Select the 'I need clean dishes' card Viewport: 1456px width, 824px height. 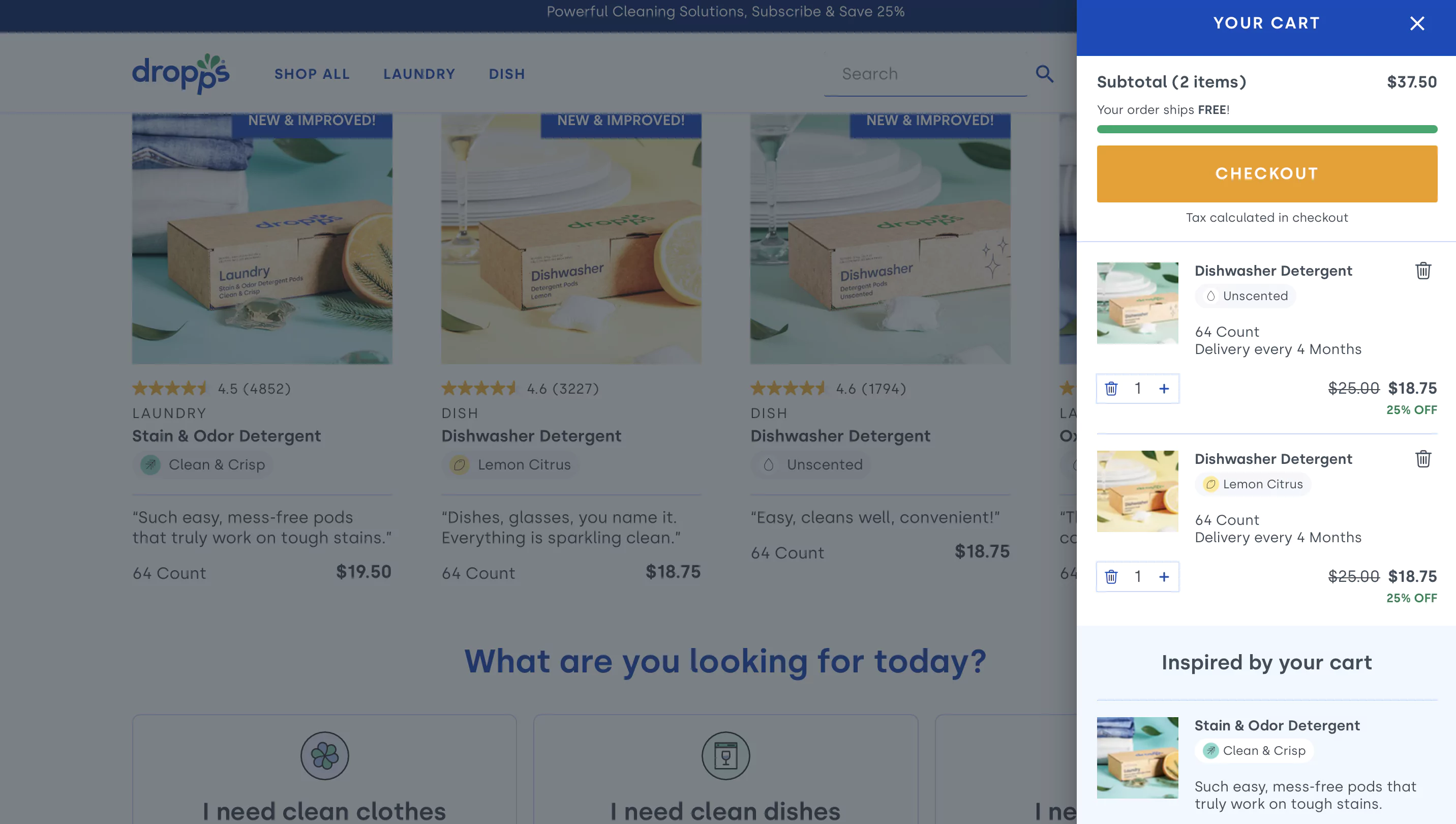tap(726, 769)
